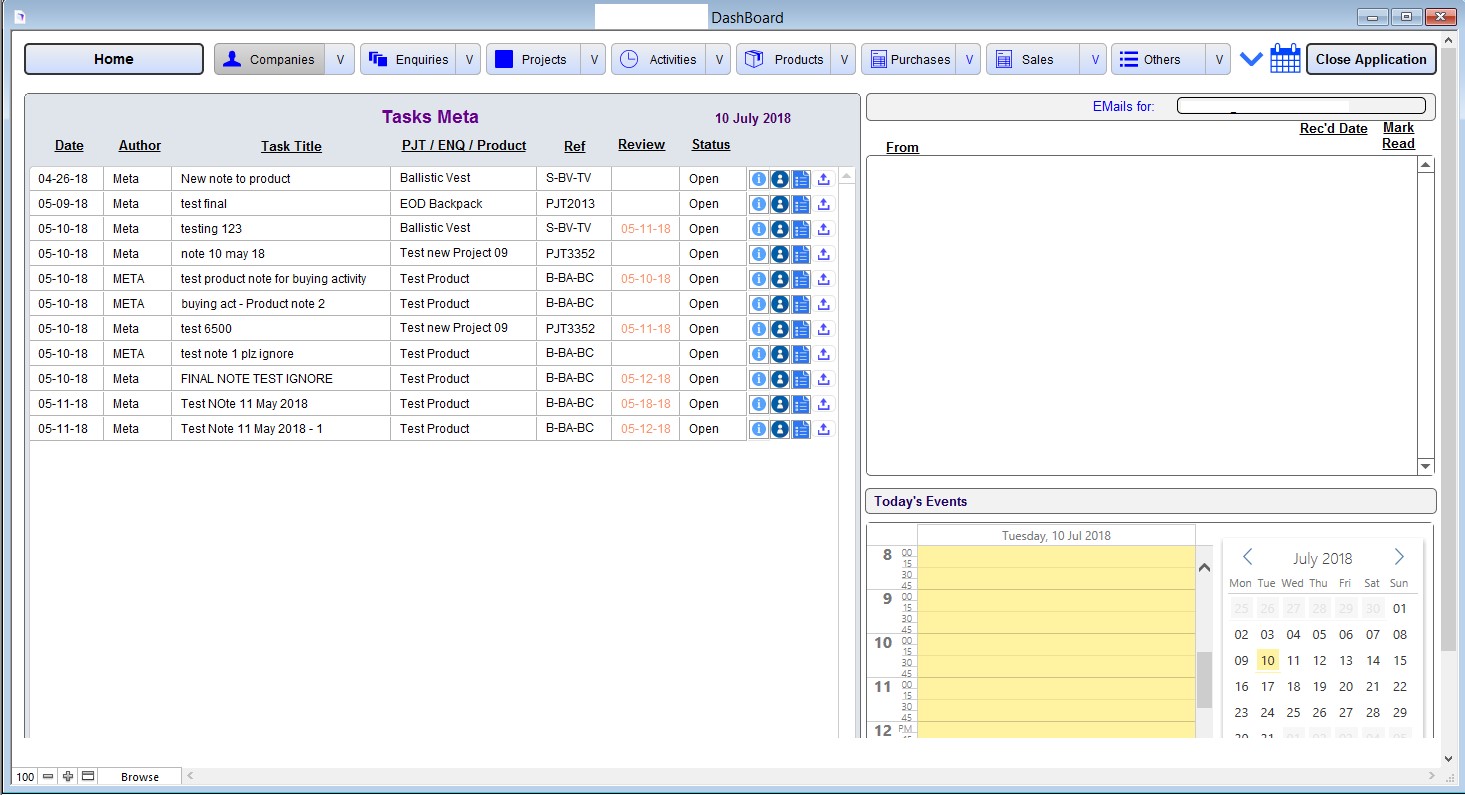Click document list icon on 'testing 123' row
1465x795 pixels.
coord(801,229)
